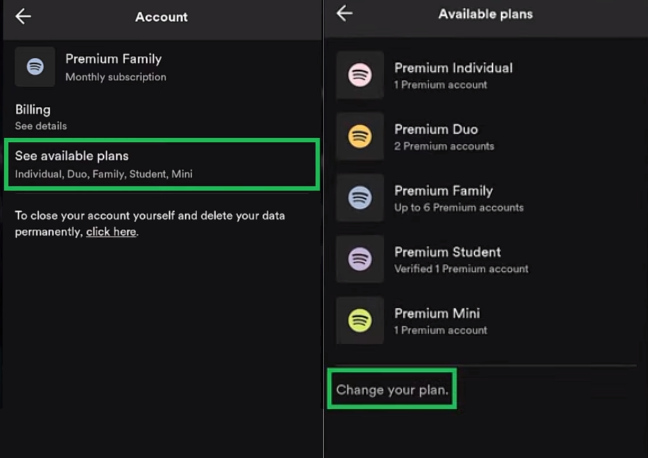The height and width of the screenshot is (458, 648).
Task: Tap 'Up to 6 Premium accounts' description
Action: (x=459, y=208)
